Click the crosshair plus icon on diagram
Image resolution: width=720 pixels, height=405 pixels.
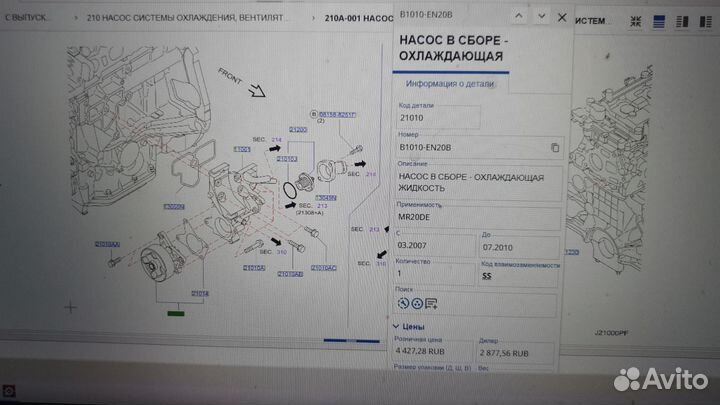70,307
